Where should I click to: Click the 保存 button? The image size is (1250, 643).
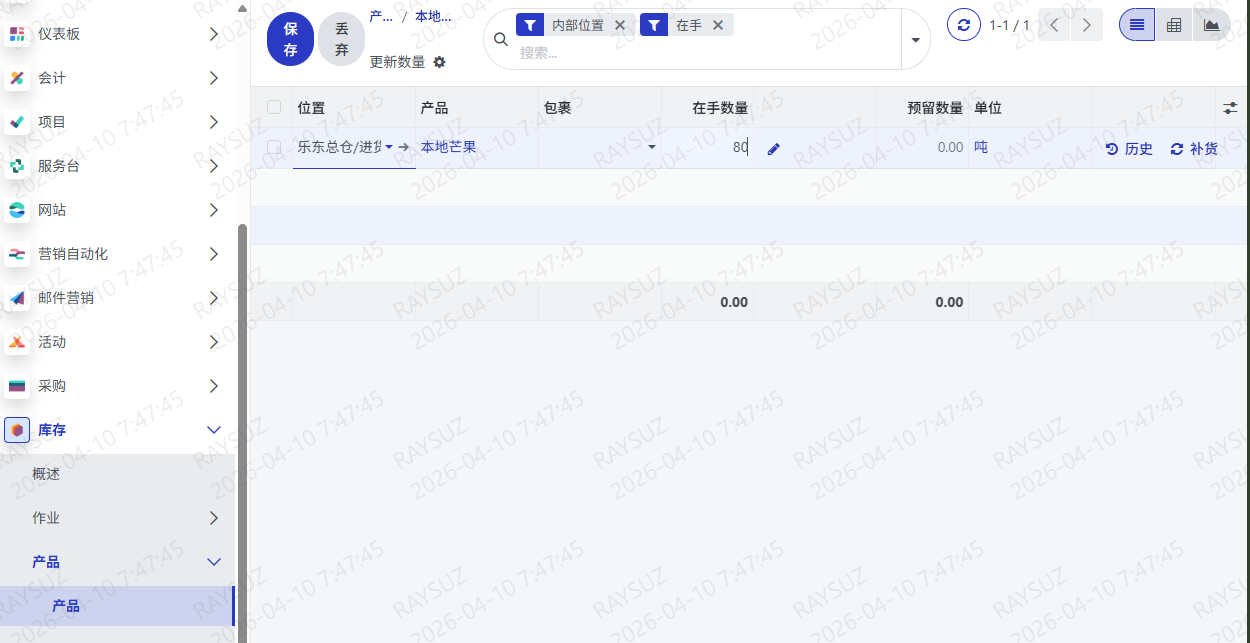pyautogui.click(x=290, y=41)
